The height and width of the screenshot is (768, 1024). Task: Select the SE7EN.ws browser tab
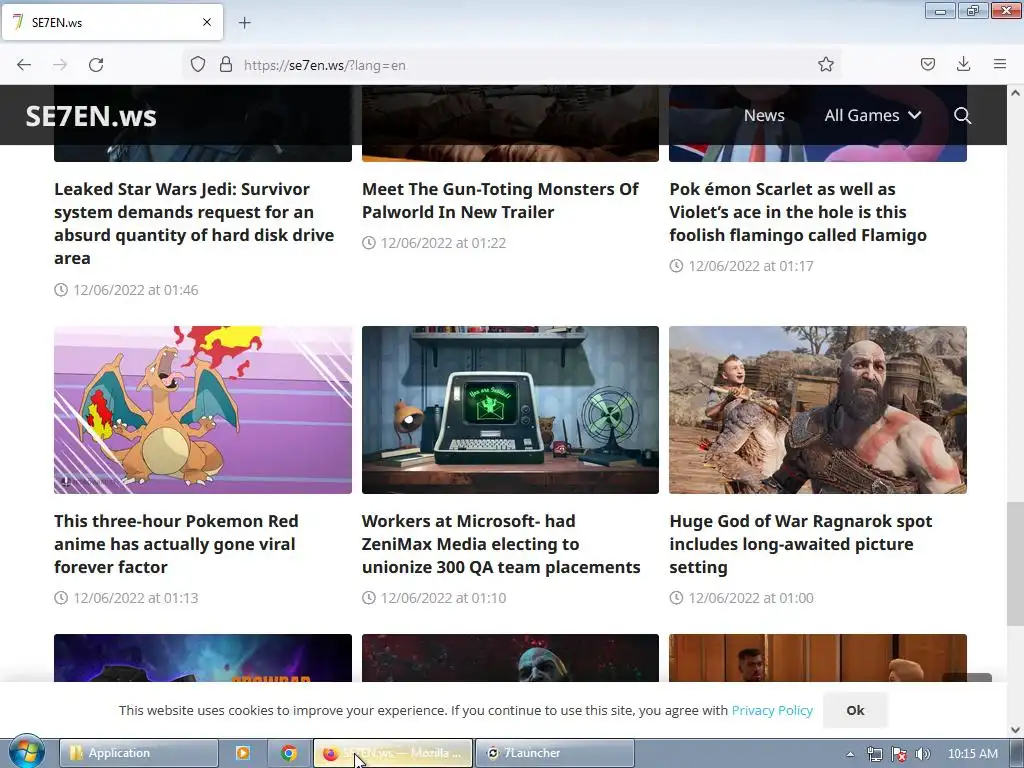(x=112, y=22)
